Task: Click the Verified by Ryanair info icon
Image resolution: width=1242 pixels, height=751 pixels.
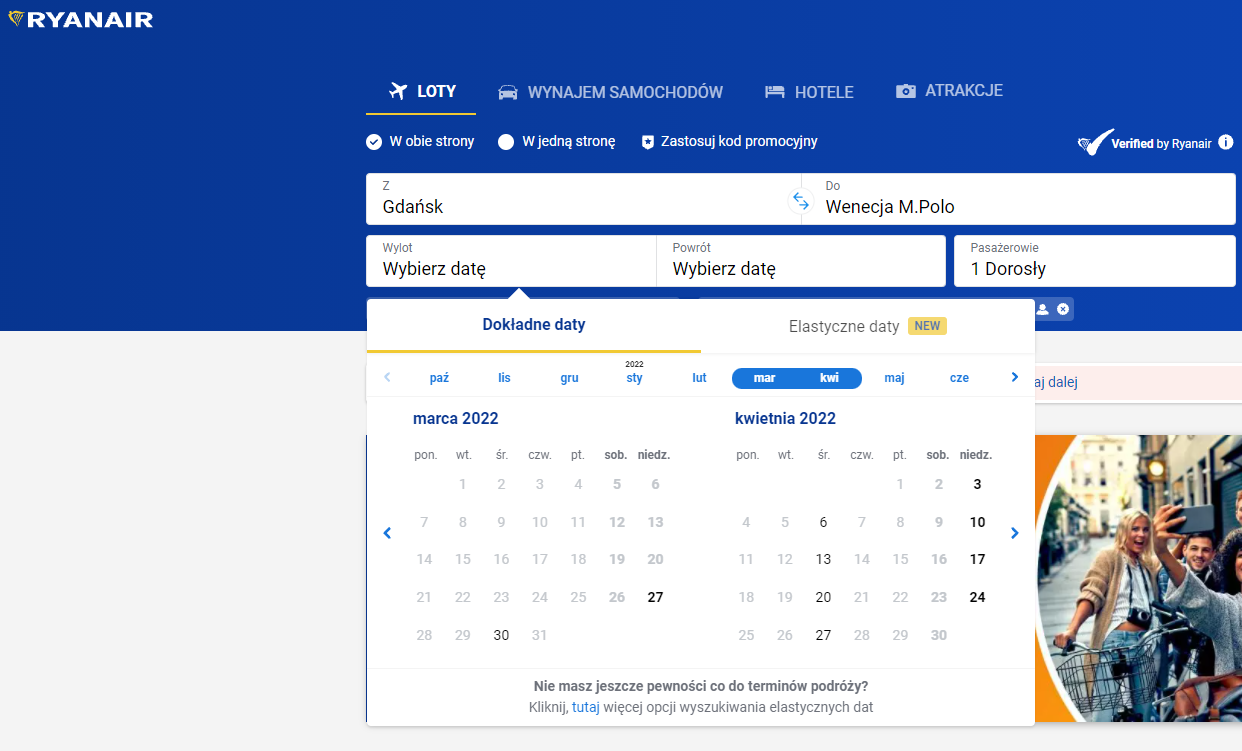Action: [1226, 143]
